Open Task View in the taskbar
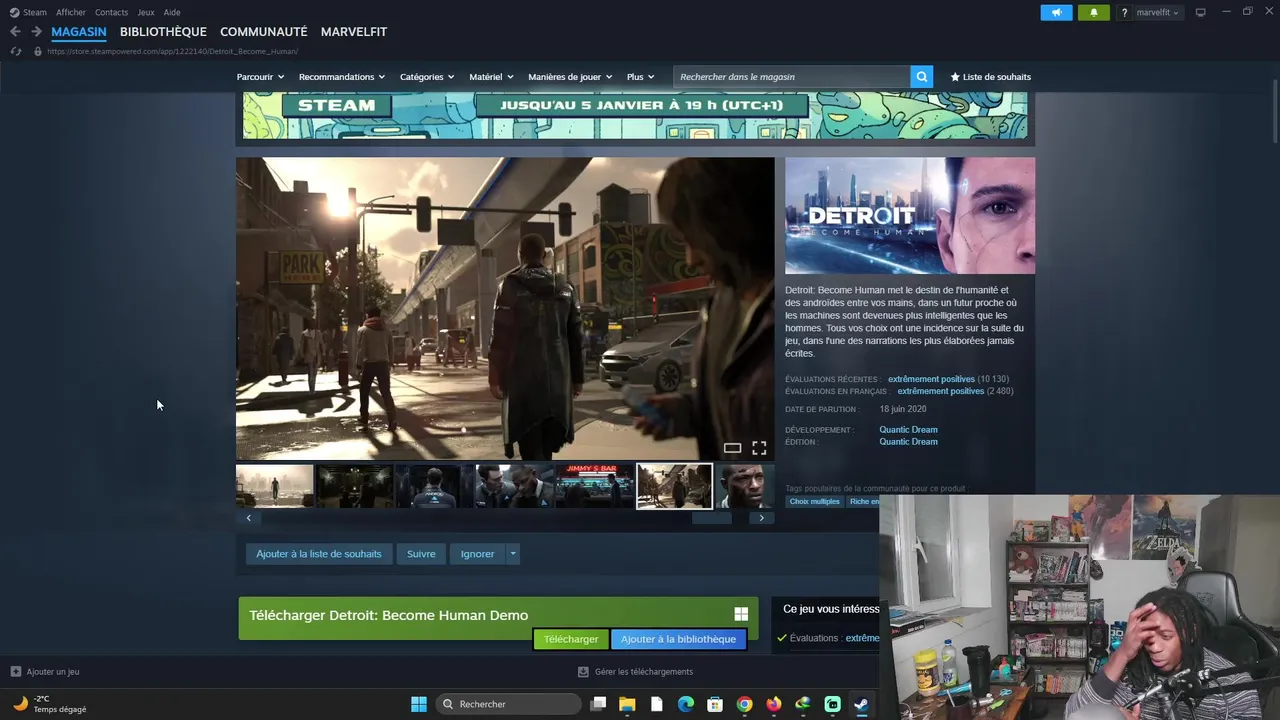Viewport: 1280px width, 720px height. 598,704
